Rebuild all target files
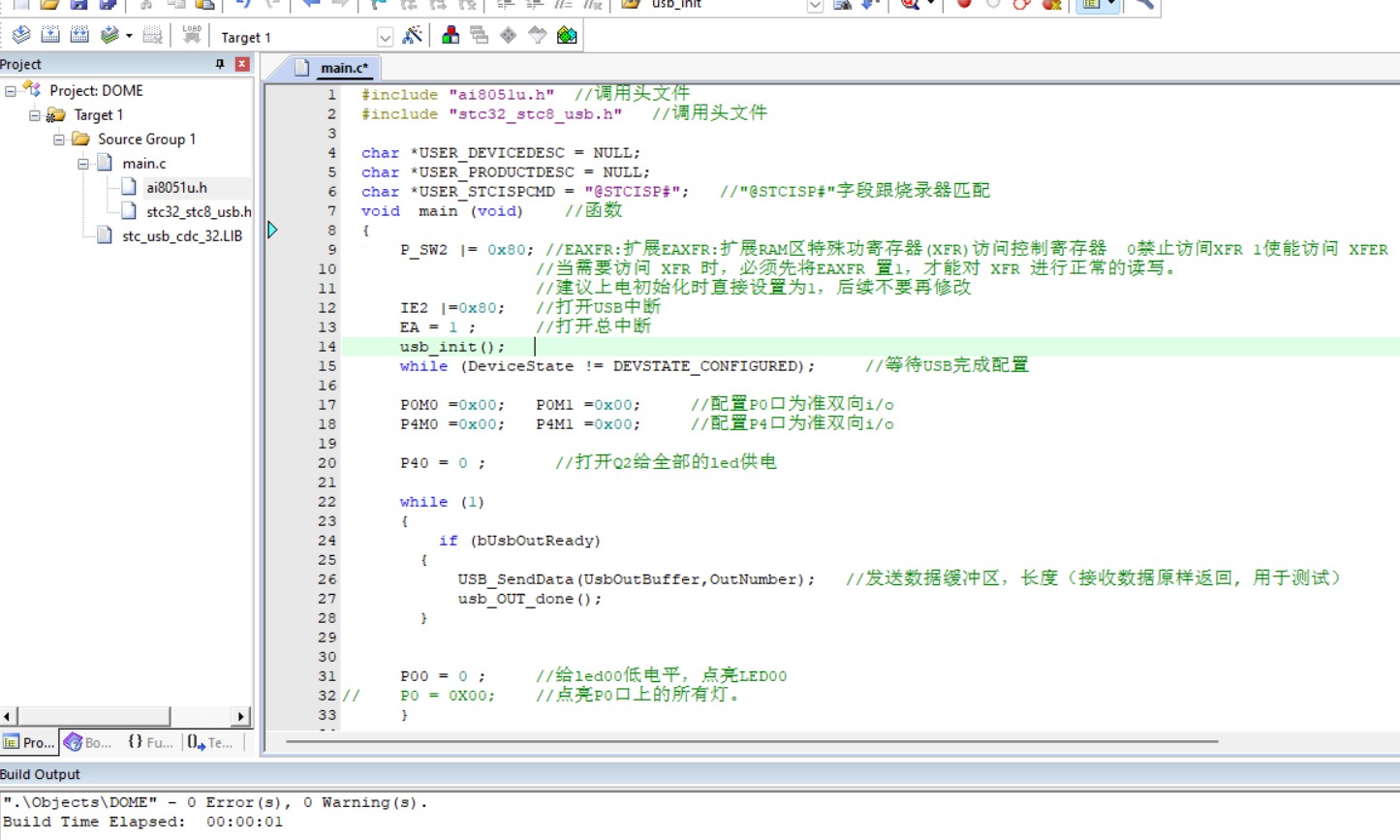This screenshot has width=1400, height=840. 79,36
